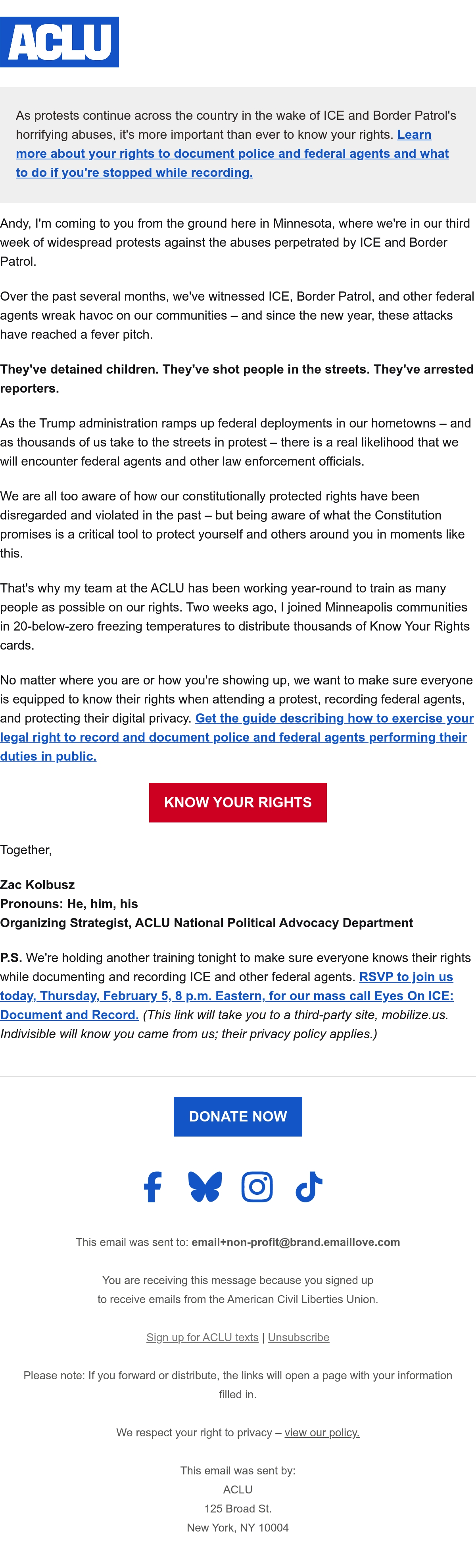Open the TikTok icon
Viewport: 476px width, 1568px height.
pyautogui.click(x=309, y=1187)
